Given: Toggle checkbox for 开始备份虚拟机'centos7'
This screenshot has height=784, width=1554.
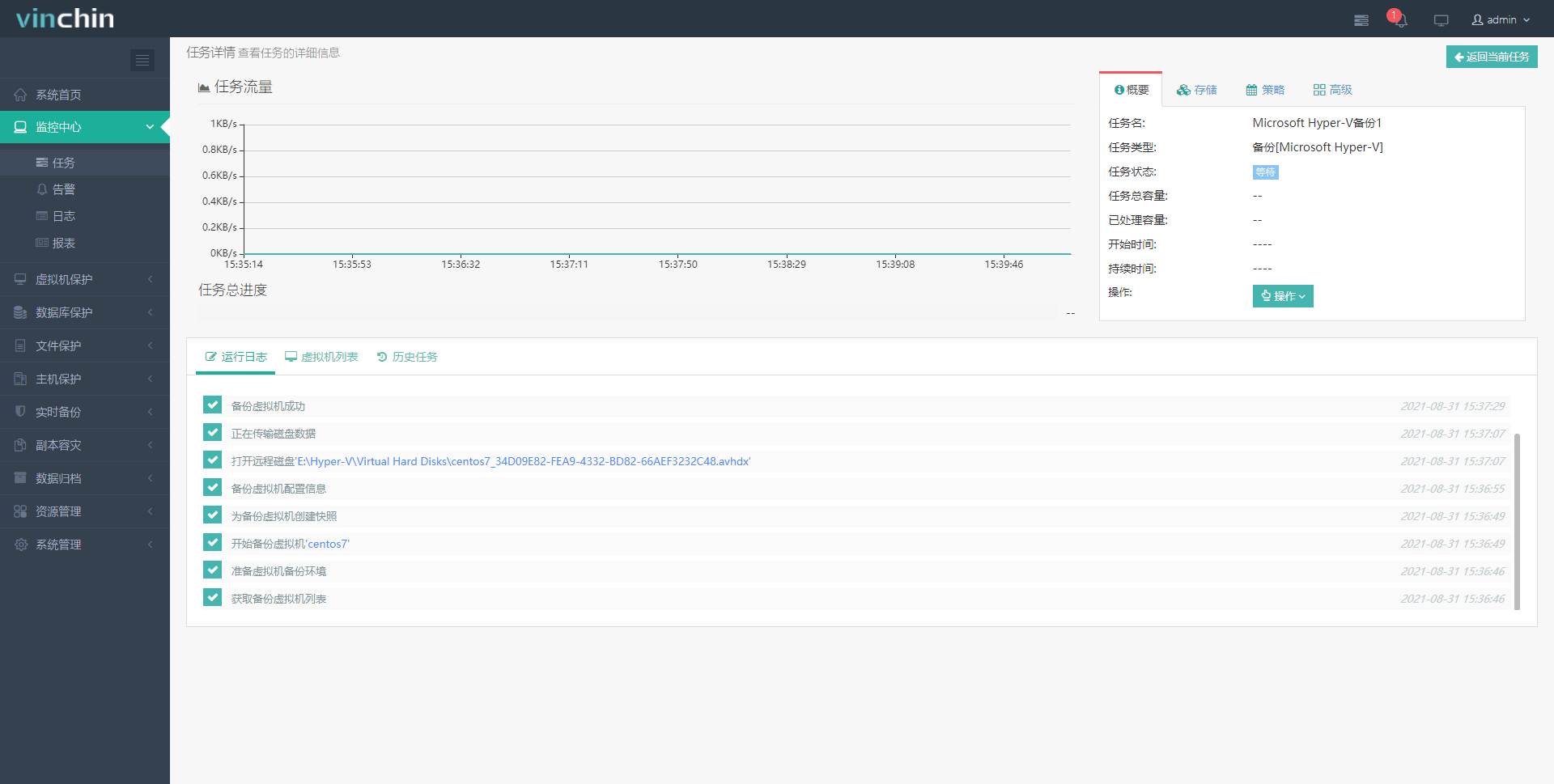Looking at the screenshot, I should (x=213, y=542).
